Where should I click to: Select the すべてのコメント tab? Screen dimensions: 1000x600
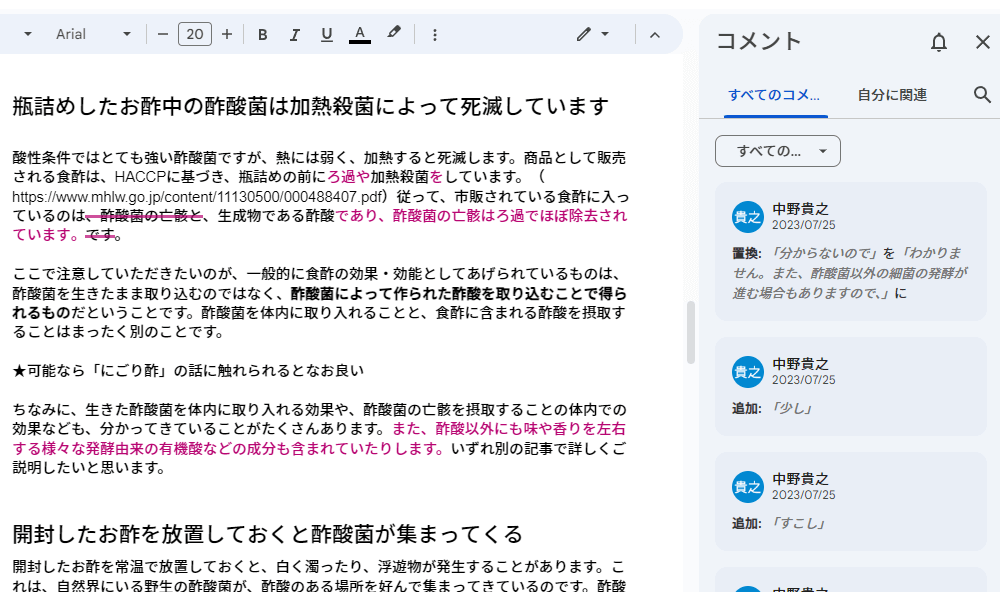point(775,94)
